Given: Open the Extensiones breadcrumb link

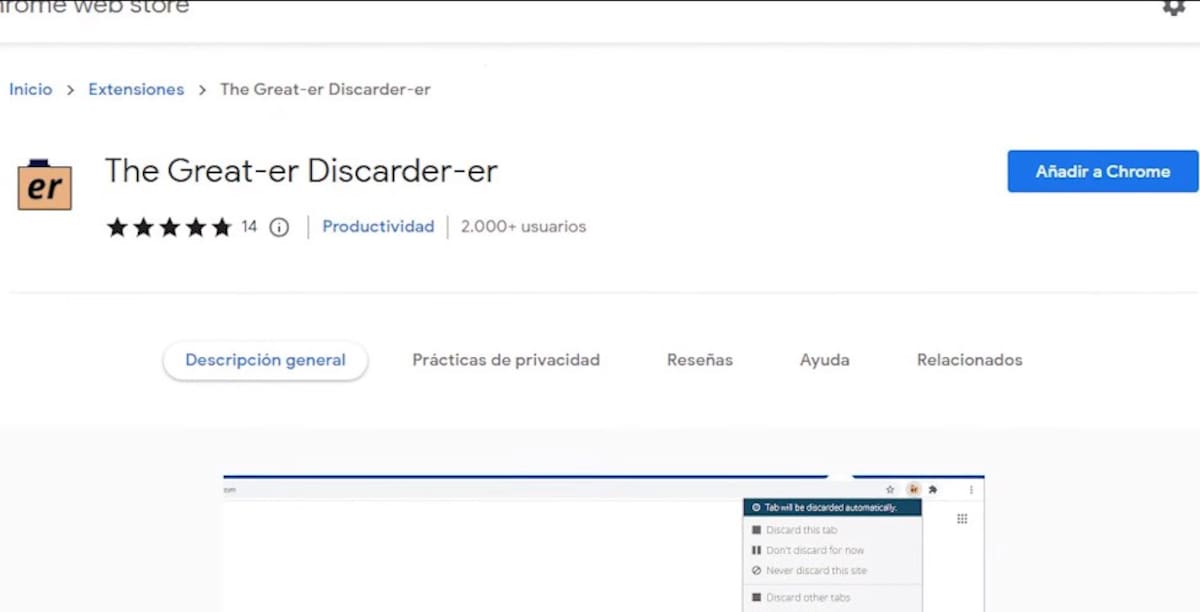Looking at the screenshot, I should (136, 89).
